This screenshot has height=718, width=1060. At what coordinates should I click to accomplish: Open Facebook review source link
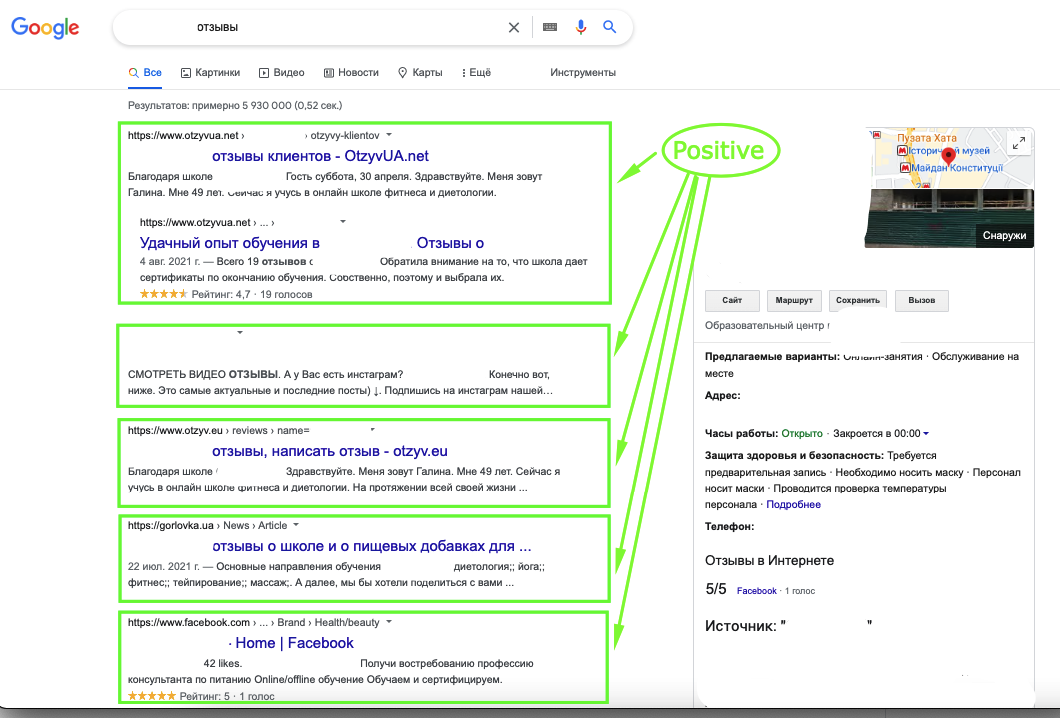tap(756, 591)
